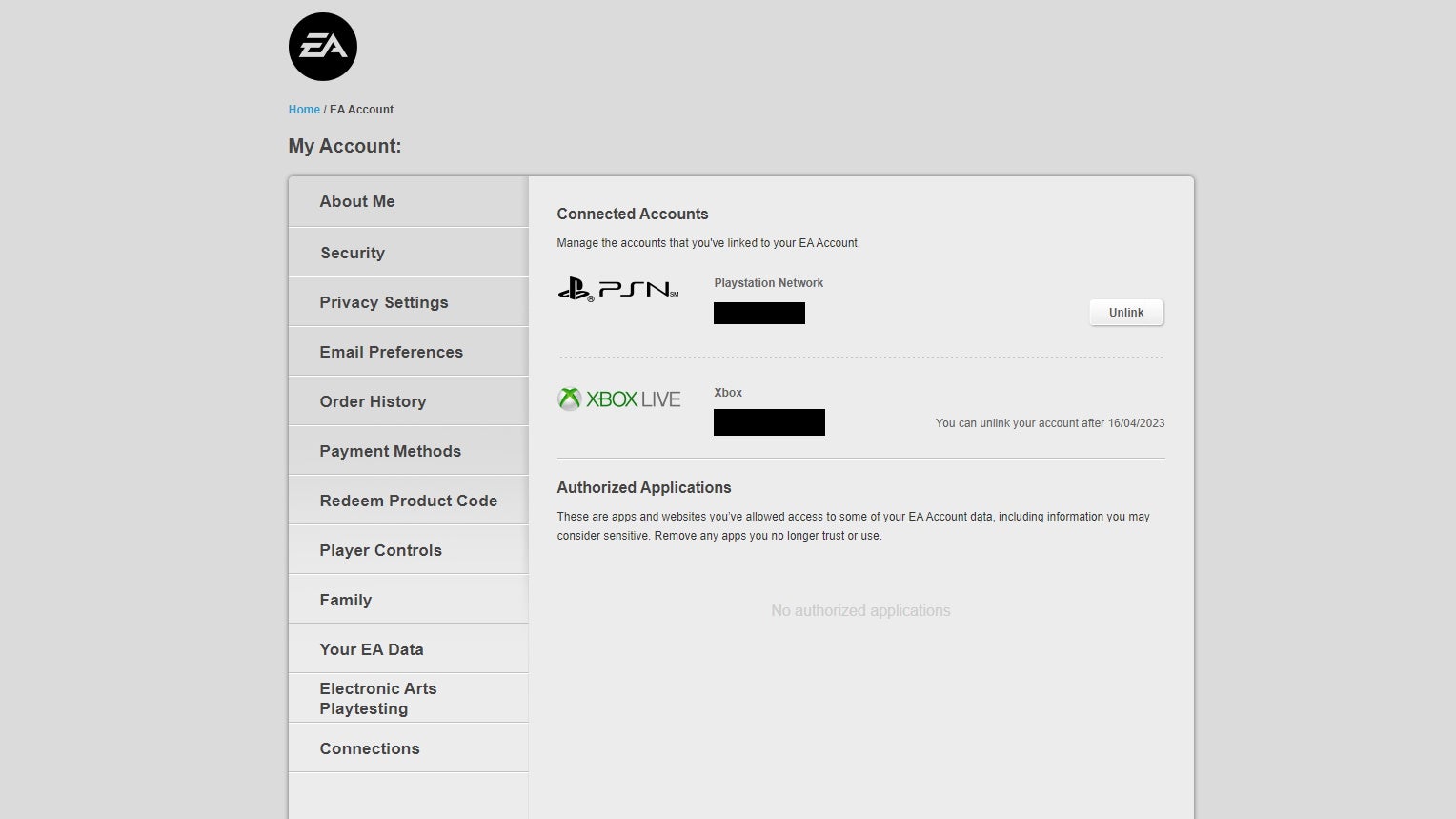Select Your EA Data tab
Viewport: 1456px width, 819px height.
pyautogui.click(x=372, y=649)
